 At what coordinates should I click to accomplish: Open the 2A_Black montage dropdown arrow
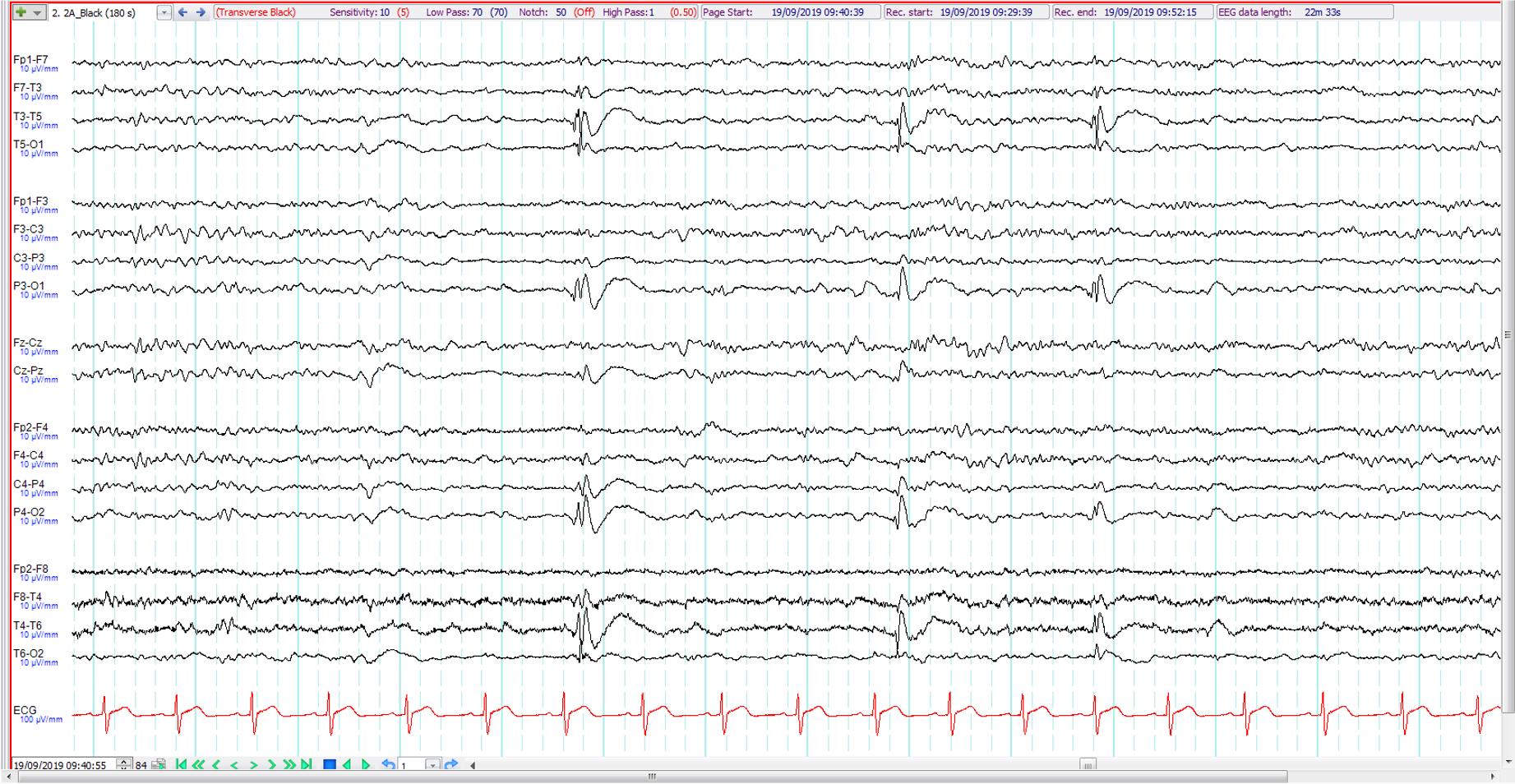pos(164,12)
